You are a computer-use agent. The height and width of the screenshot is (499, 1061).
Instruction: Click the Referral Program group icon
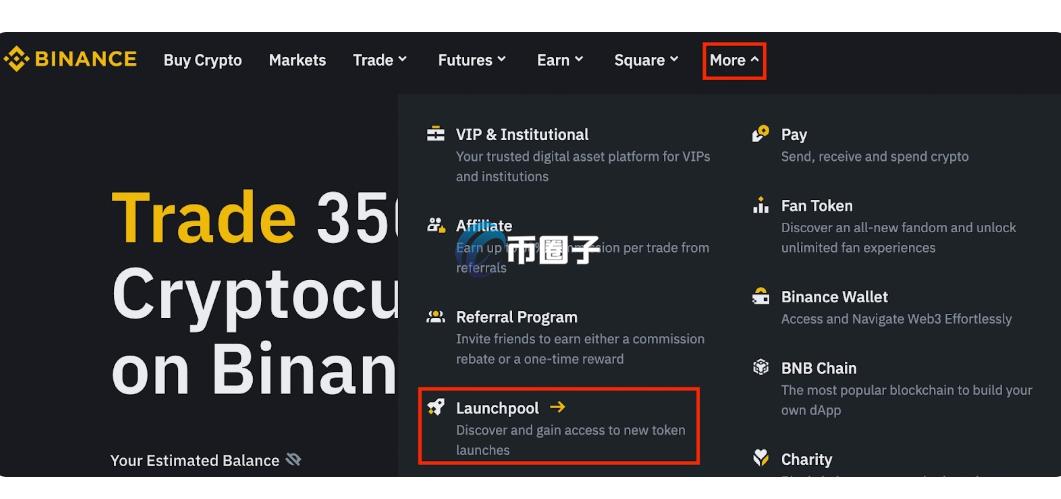coord(436,317)
